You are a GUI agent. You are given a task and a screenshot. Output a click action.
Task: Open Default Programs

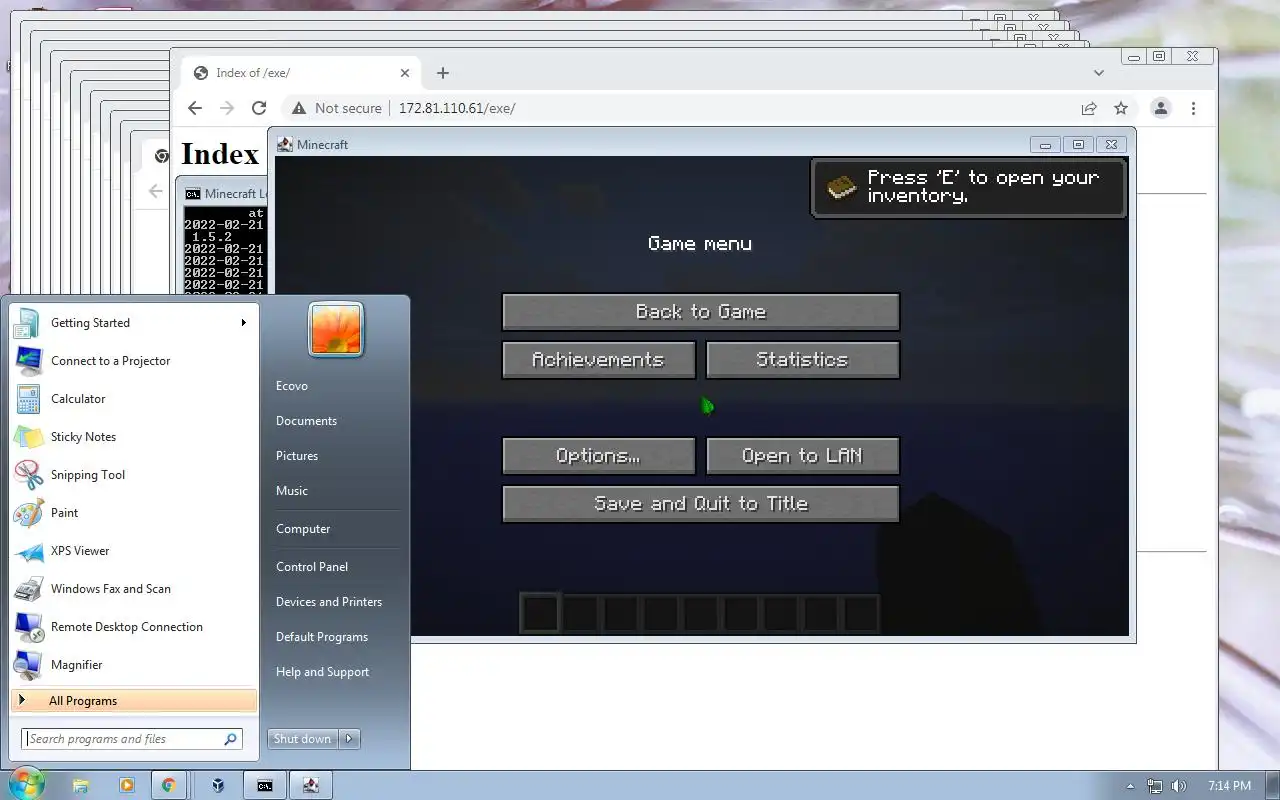(322, 637)
